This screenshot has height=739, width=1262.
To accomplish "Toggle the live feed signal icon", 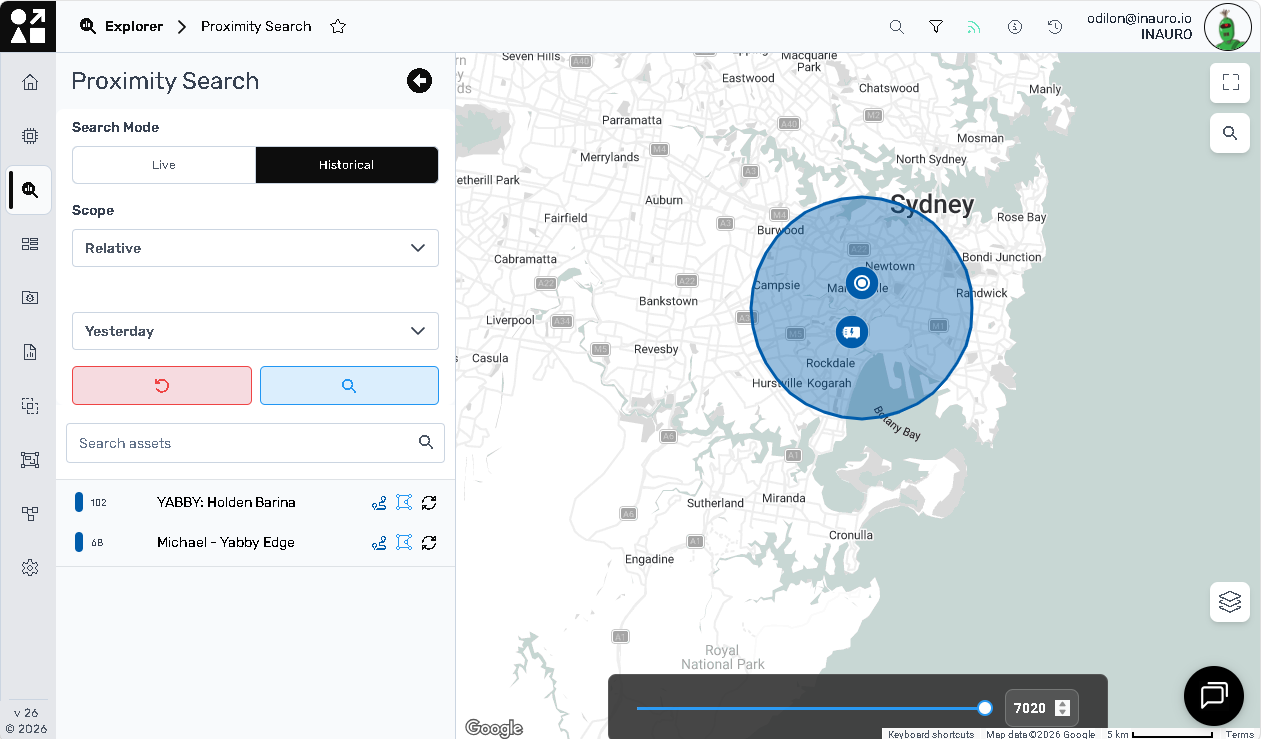I will 974,27.
